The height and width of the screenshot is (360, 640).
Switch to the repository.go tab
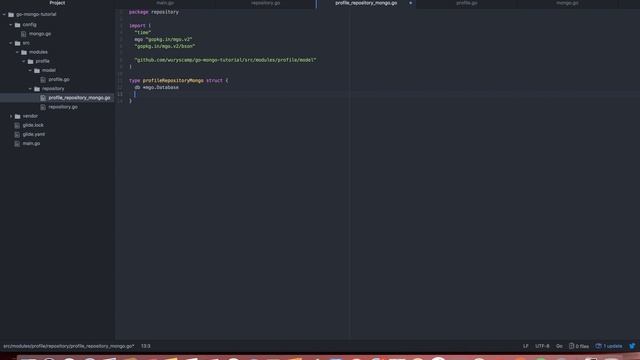click(x=265, y=3)
